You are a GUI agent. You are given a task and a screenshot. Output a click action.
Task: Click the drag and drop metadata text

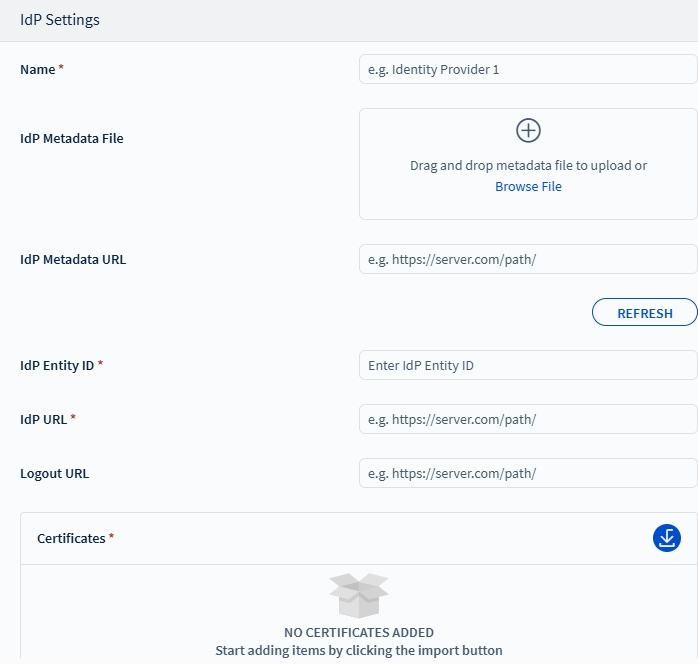528,166
